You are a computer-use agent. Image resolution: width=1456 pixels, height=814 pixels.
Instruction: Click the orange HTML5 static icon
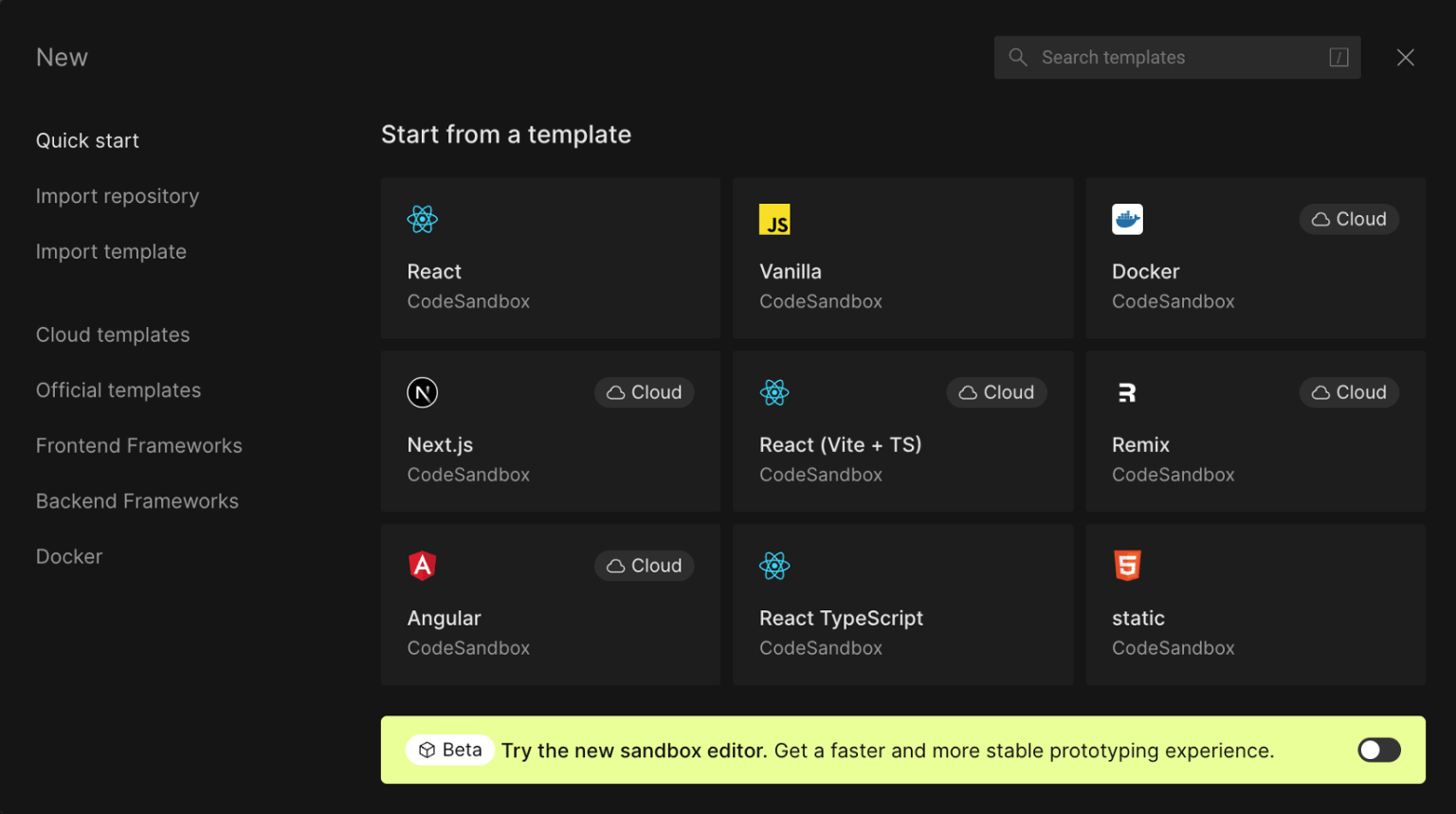click(1127, 566)
